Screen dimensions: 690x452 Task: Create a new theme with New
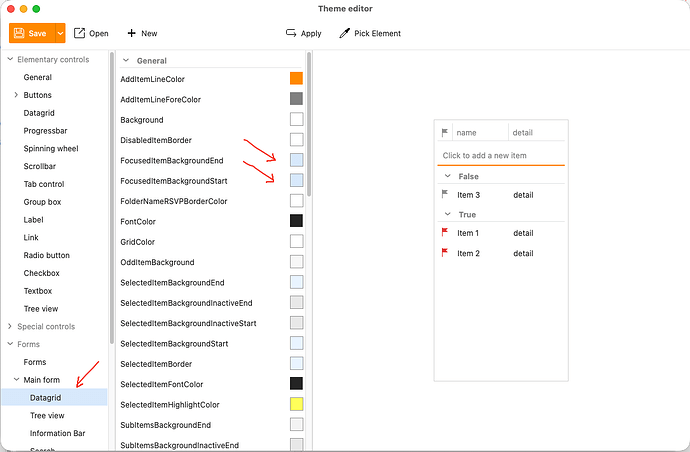(142, 33)
